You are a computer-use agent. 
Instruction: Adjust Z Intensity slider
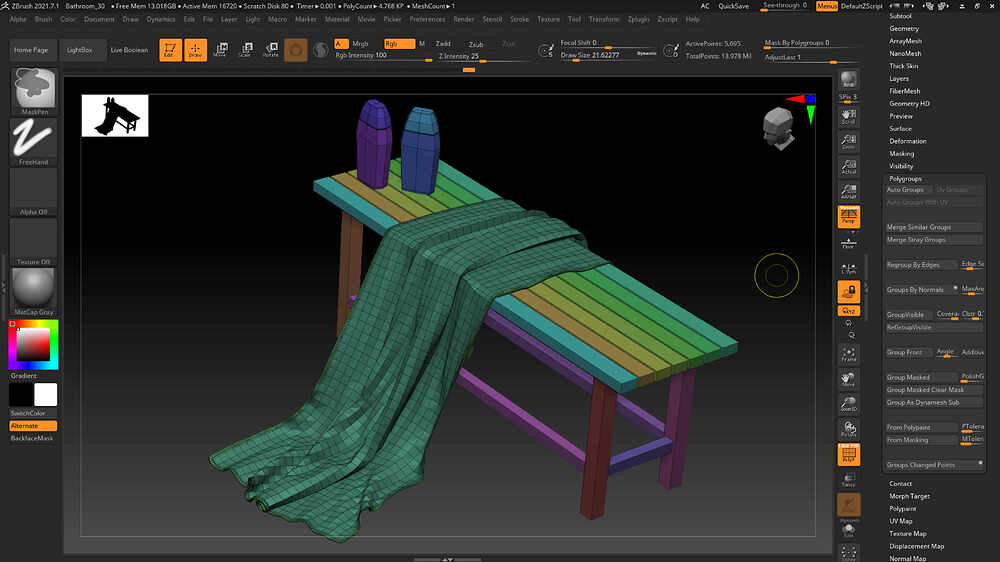pyautogui.click(x=483, y=57)
